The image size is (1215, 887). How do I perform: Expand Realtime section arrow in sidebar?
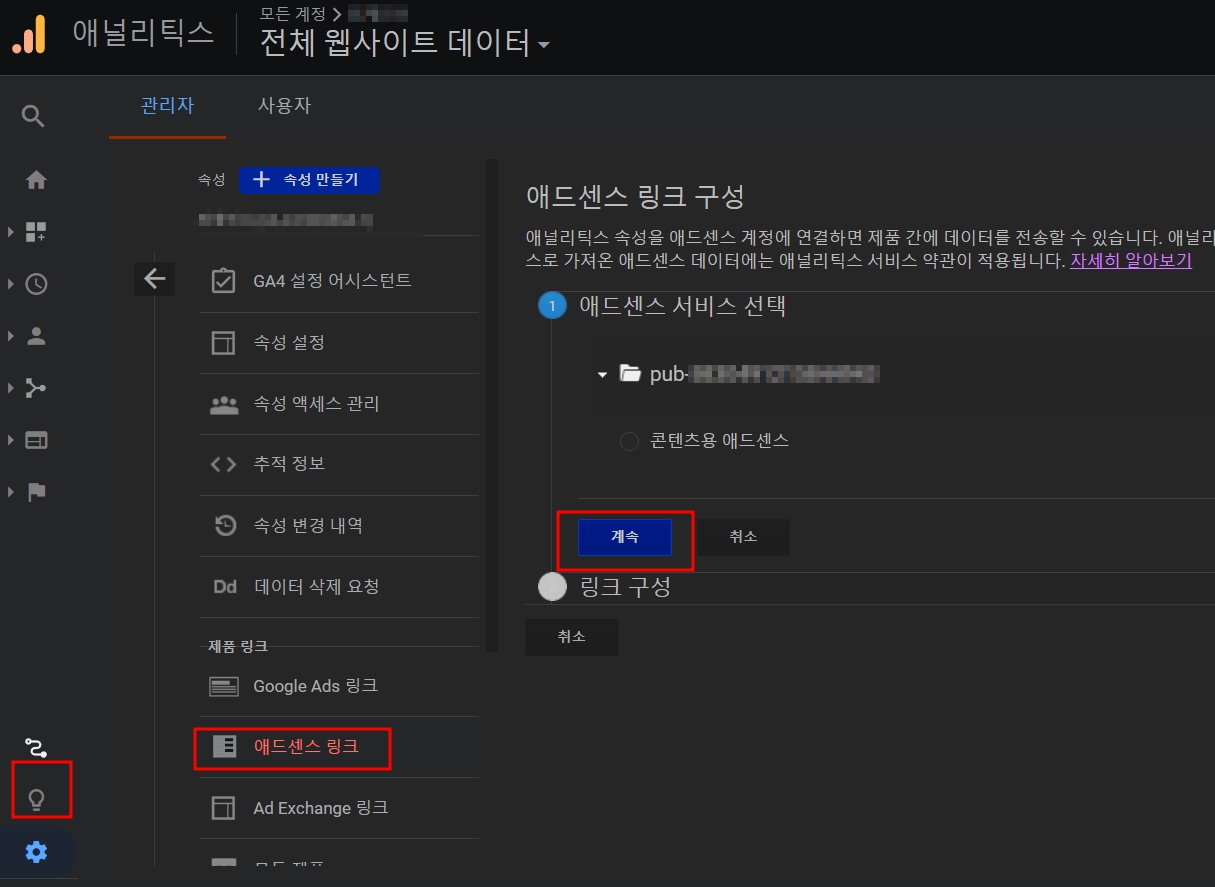(x=11, y=284)
